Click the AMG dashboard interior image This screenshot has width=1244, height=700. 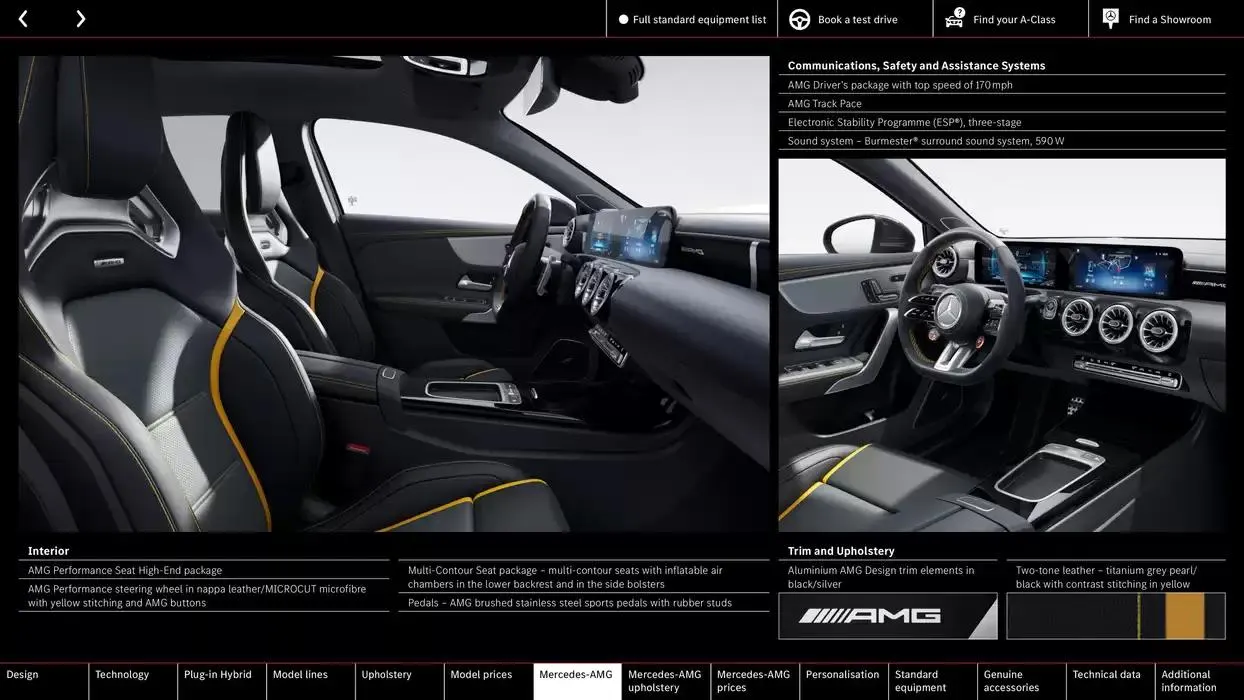(x=1000, y=345)
